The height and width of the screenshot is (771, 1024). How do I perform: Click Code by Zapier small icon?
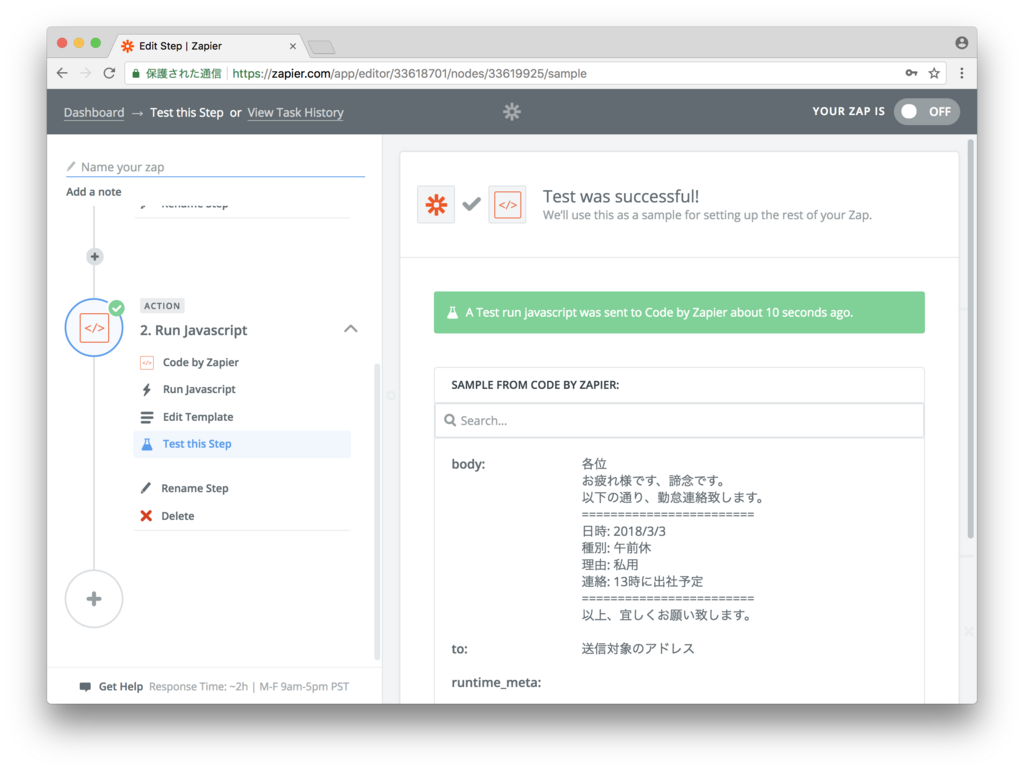click(x=147, y=362)
